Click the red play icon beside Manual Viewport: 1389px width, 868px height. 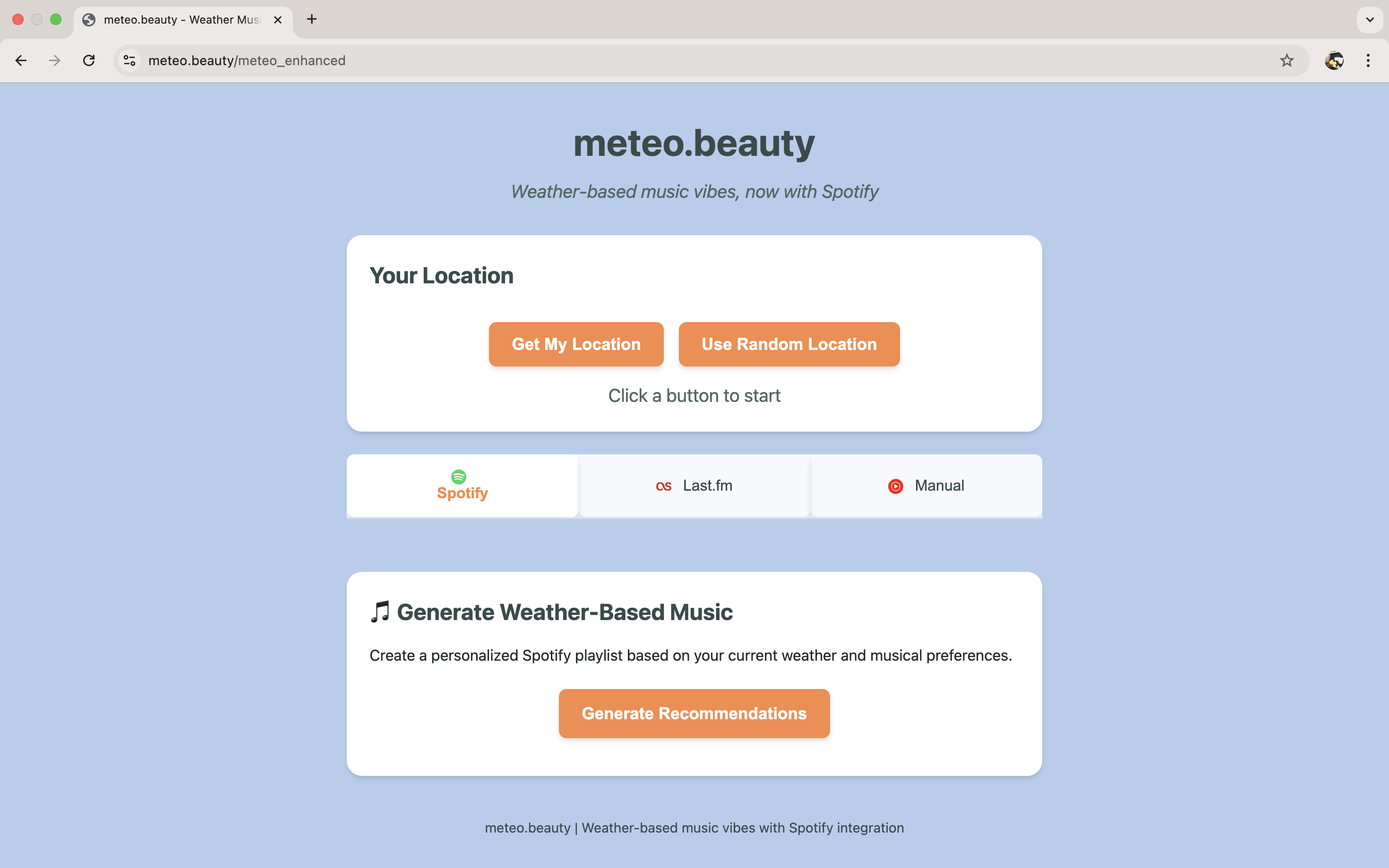(x=896, y=486)
